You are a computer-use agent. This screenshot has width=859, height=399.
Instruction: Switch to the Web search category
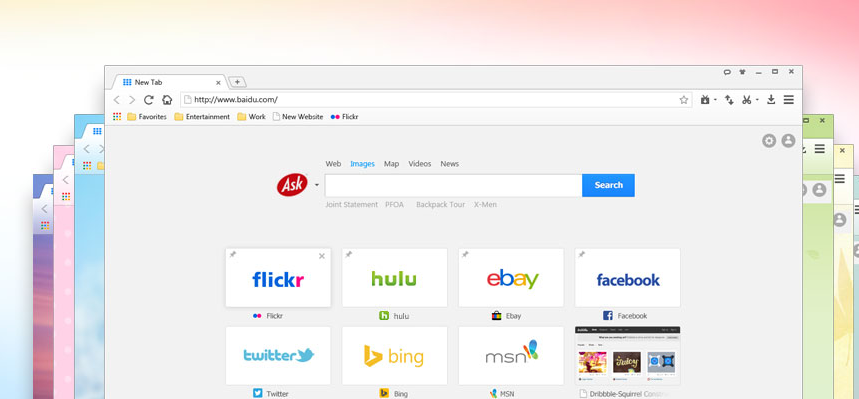click(x=333, y=164)
